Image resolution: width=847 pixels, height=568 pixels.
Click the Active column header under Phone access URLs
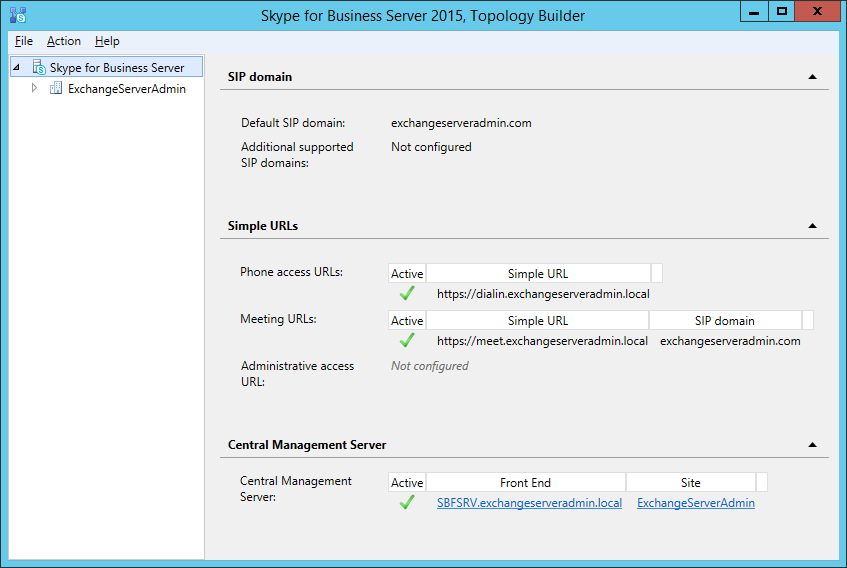(x=407, y=273)
